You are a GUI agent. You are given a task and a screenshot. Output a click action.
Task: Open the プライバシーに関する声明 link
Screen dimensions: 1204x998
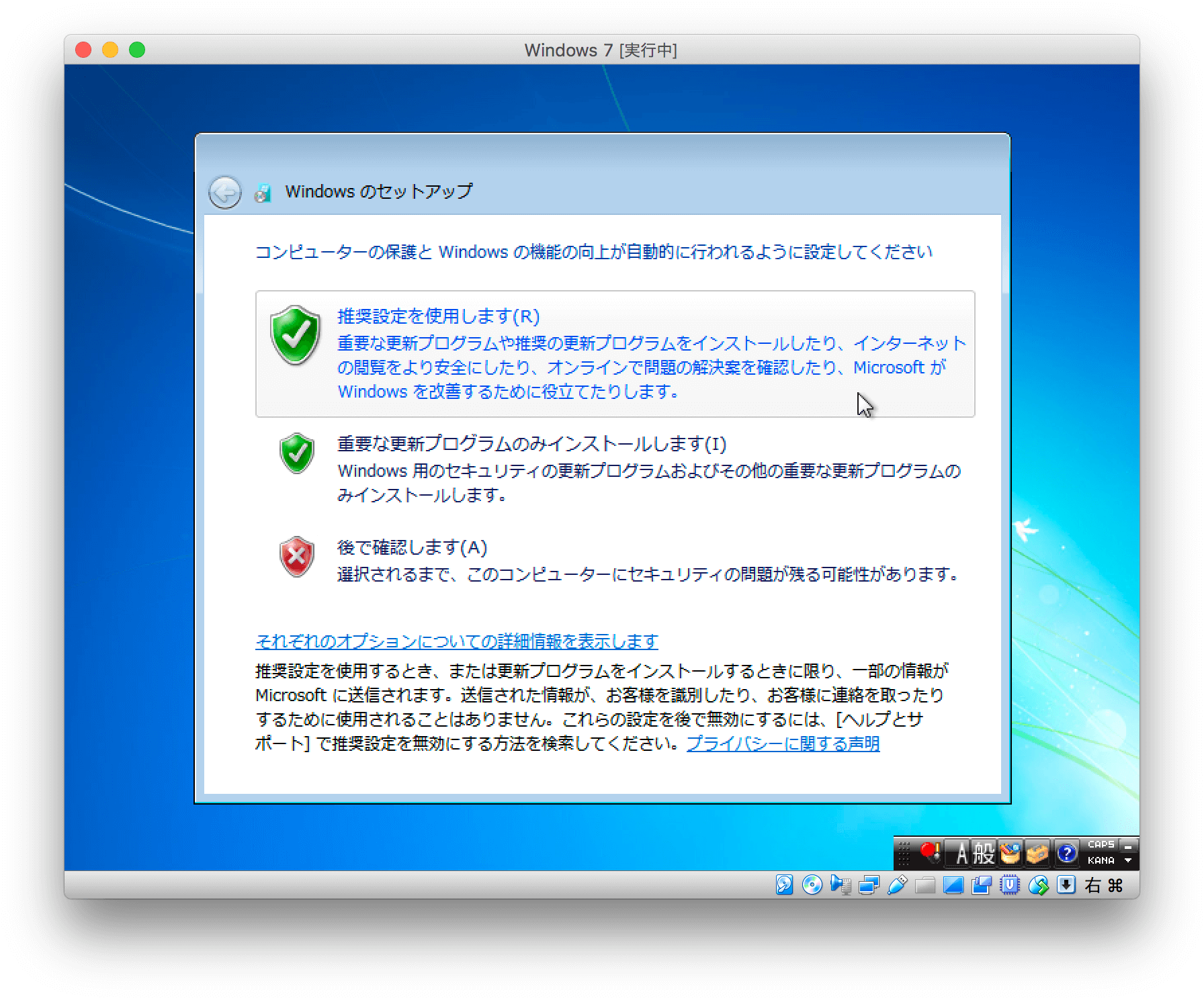tap(783, 743)
